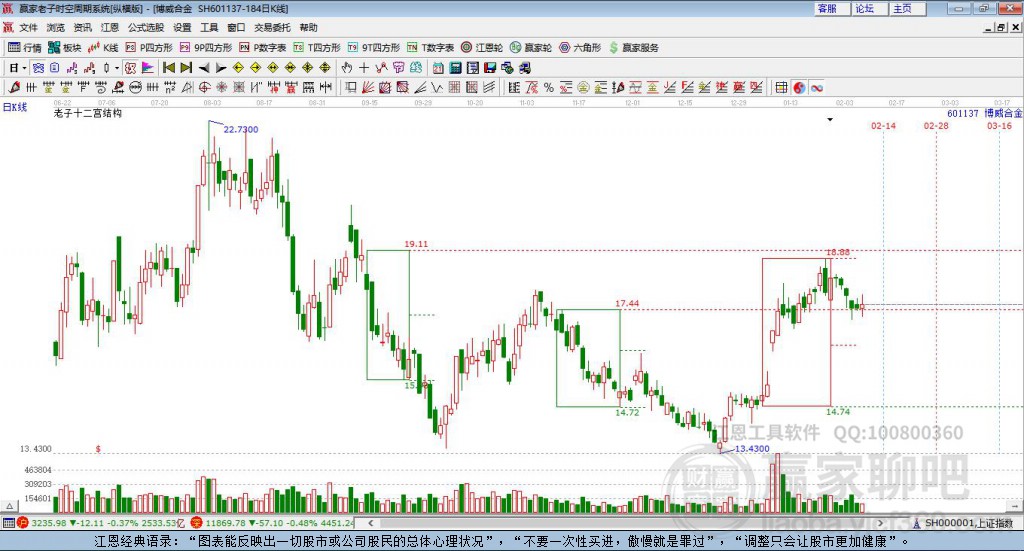Open the 工具 menu
This screenshot has width=1024, height=551.
click(x=209, y=27)
